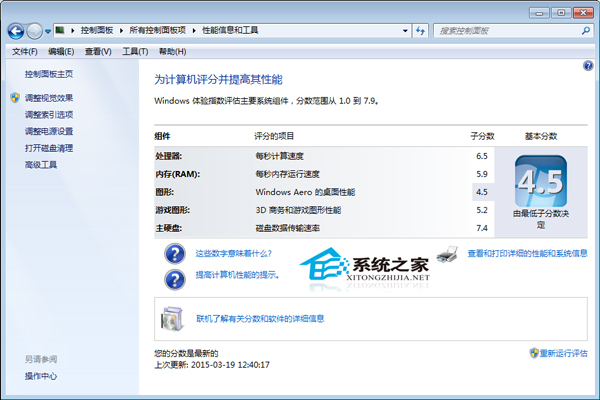Image resolution: width=600 pixels, height=400 pixels.
Task: Select the 处理器 row label
Action: (x=169, y=156)
